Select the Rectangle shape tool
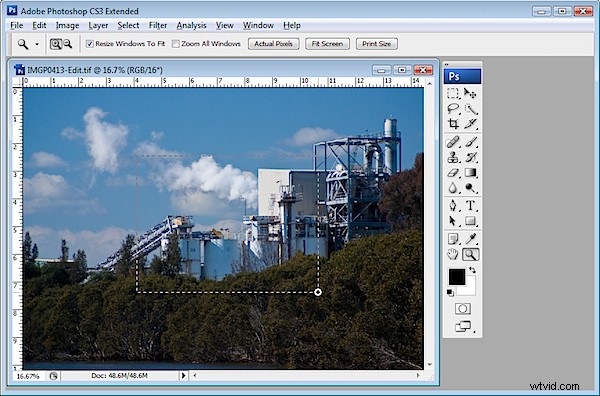600x396 pixels. [x=470, y=221]
